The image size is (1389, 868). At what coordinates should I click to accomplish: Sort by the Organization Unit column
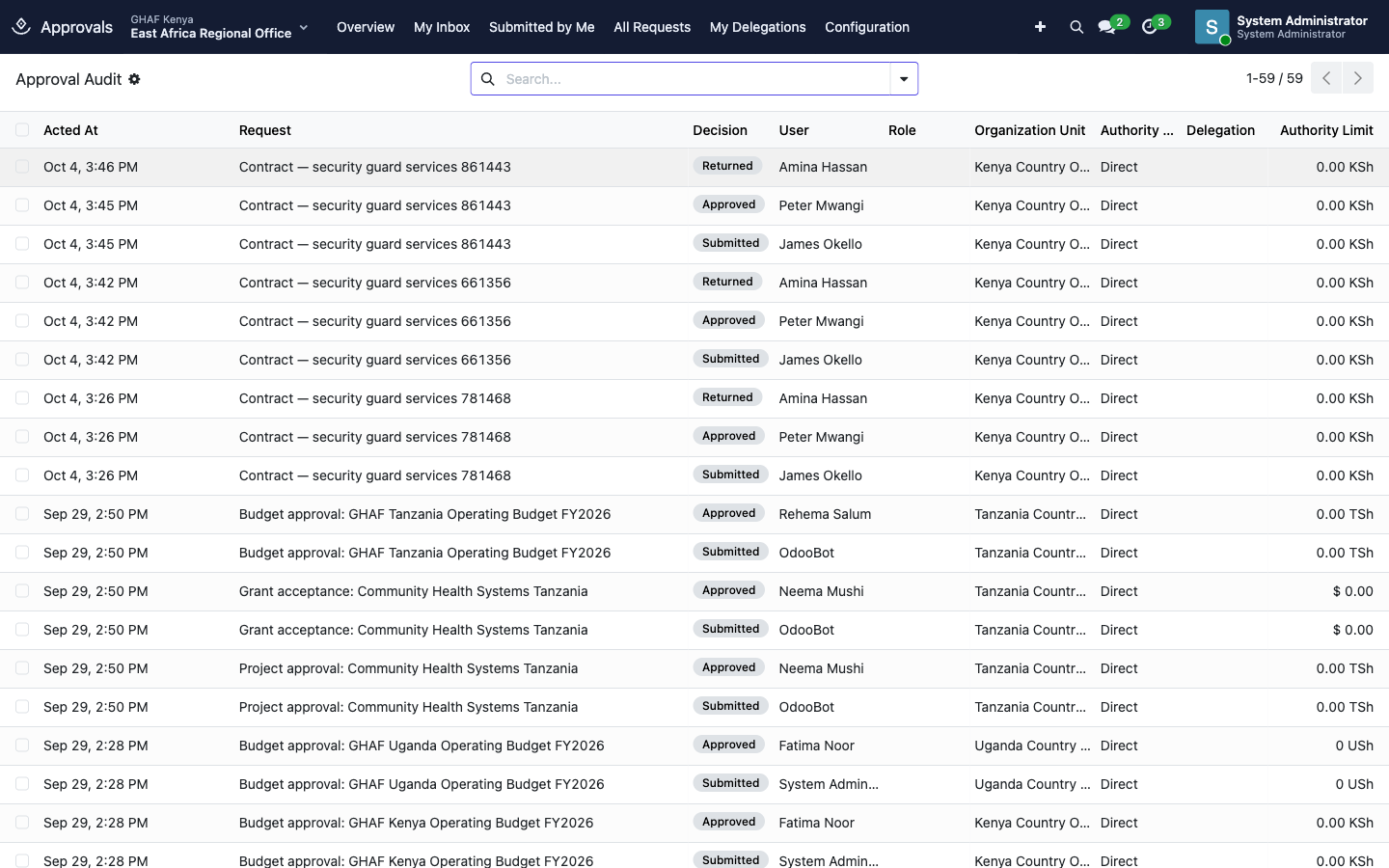(1029, 130)
